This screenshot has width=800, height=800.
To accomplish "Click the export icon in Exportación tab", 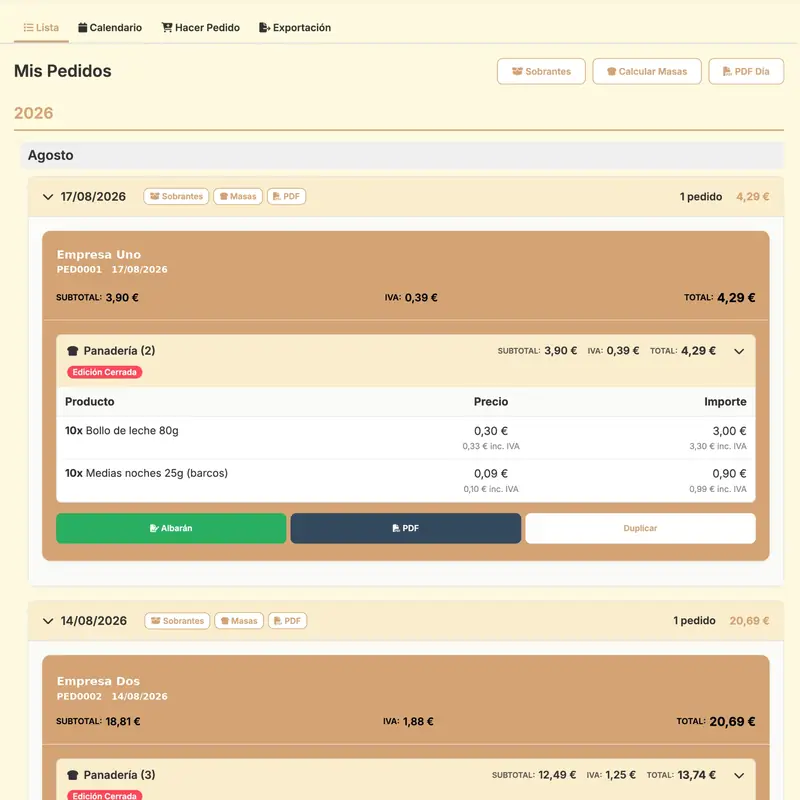I will point(265,28).
